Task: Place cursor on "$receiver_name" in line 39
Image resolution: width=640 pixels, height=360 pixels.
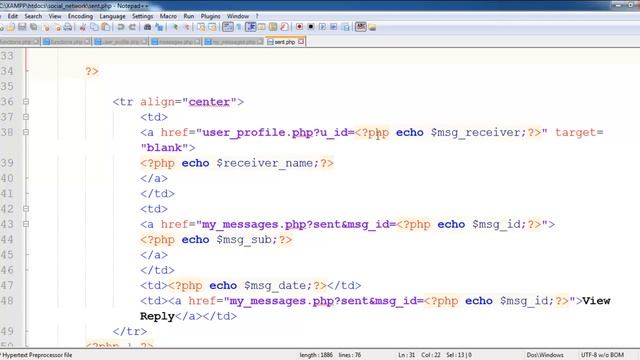Action: pyautogui.click(x=265, y=163)
